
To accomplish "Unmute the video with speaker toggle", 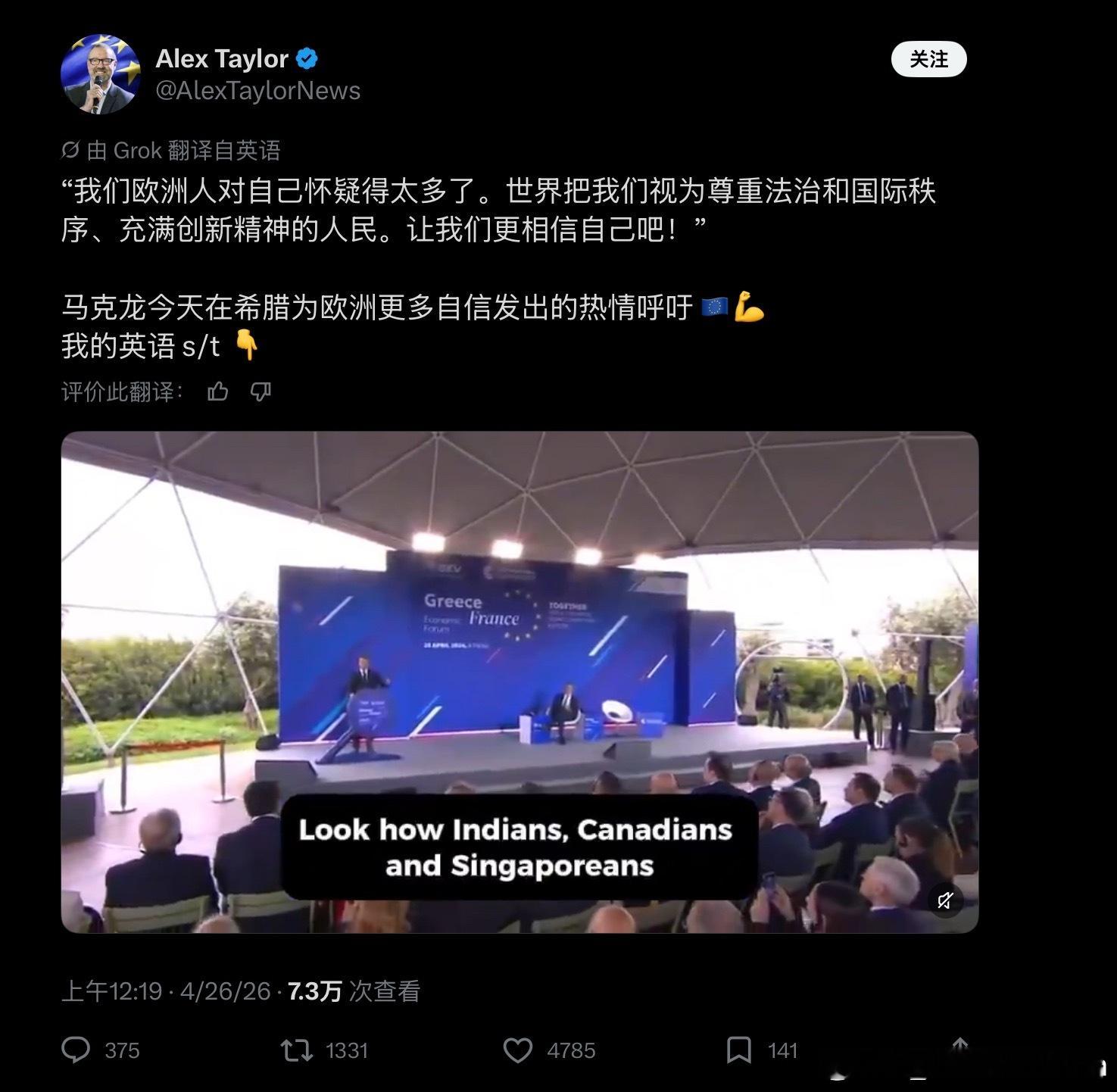I will pos(945,900).
